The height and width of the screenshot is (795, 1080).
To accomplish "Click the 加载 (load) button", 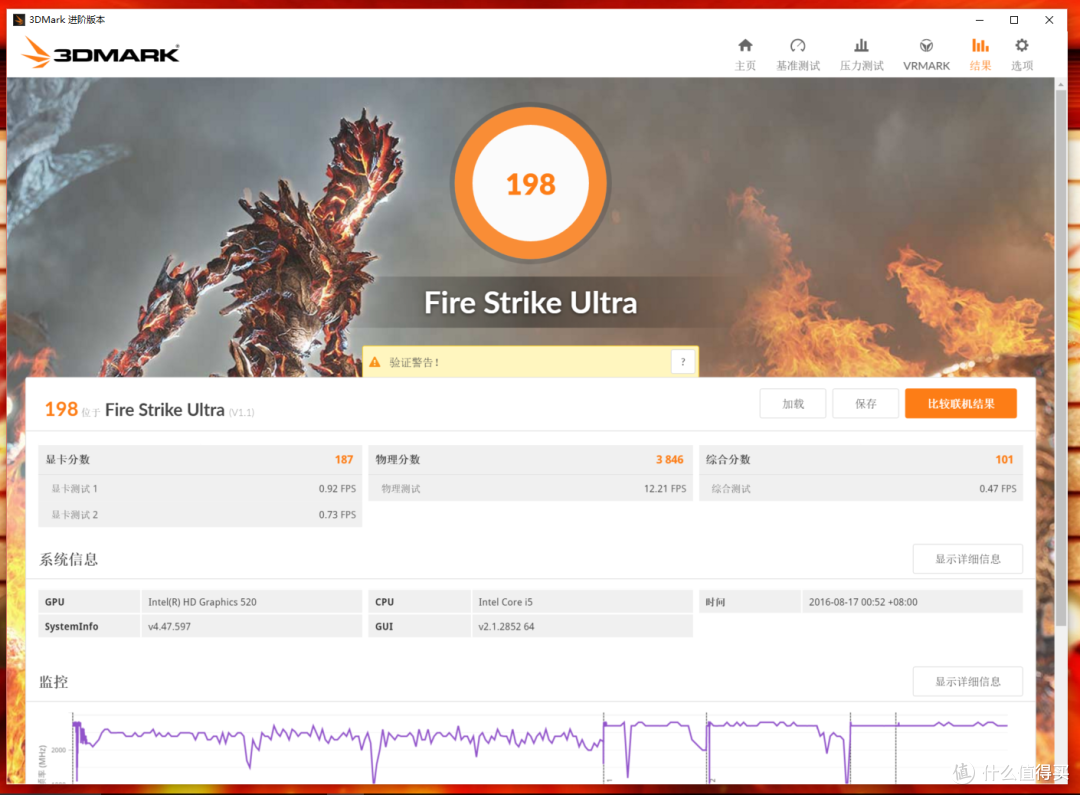I will pyautogui.click(x=793, y=404).
